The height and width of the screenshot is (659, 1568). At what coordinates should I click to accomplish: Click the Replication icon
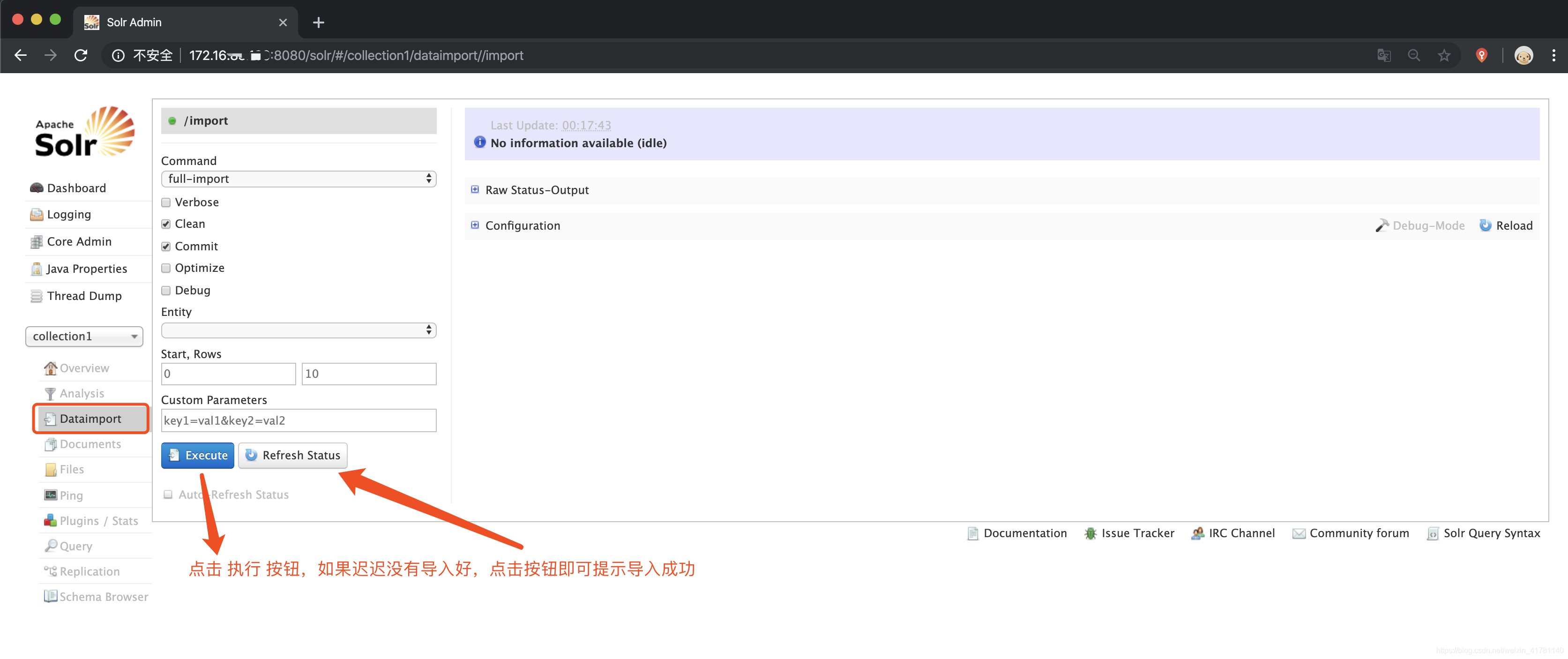(x=51, y=571)
